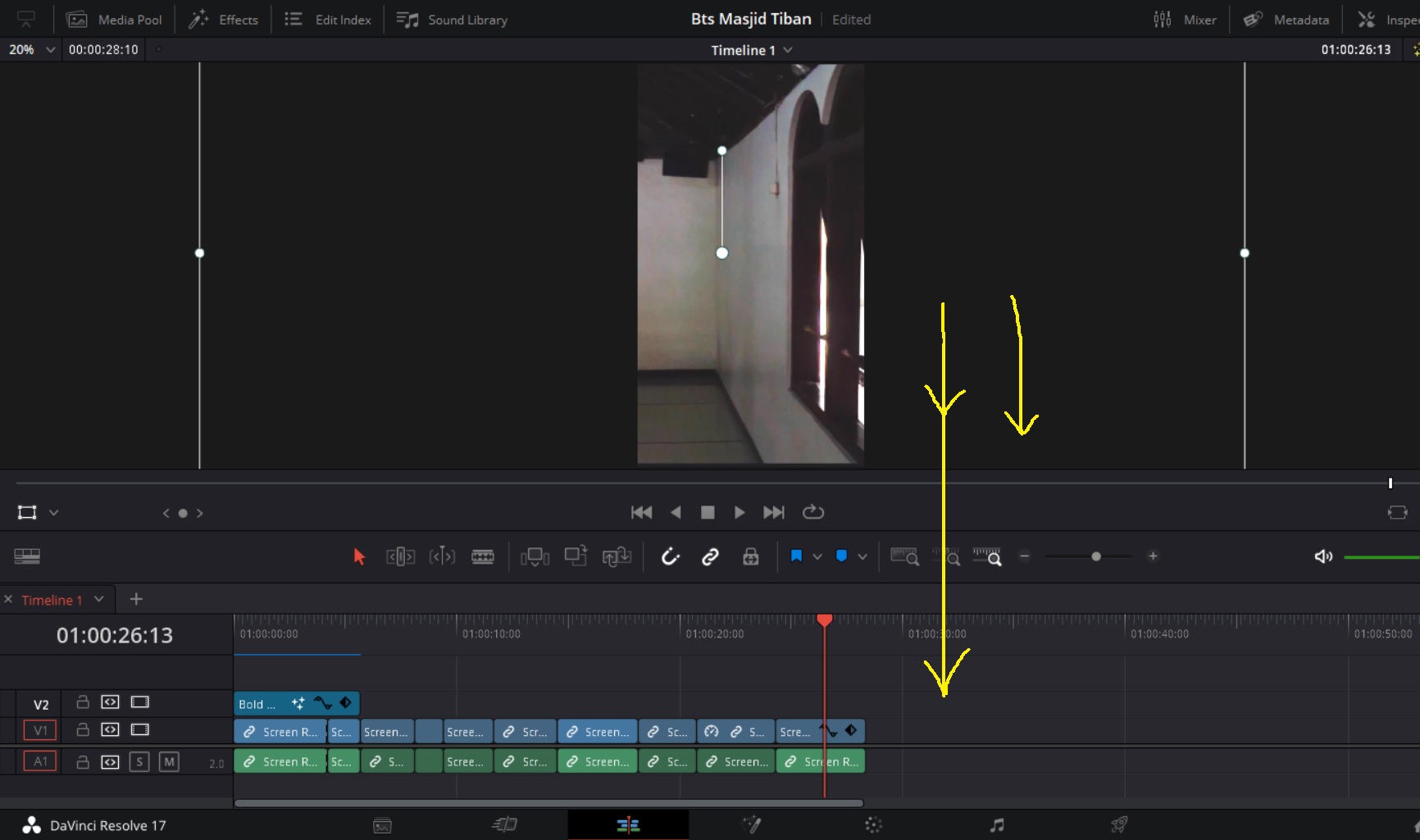This screenshot has height=840, width=1420.
Task: Click the match frame icon right of viewer
Action: click(x=1398, y=512)
